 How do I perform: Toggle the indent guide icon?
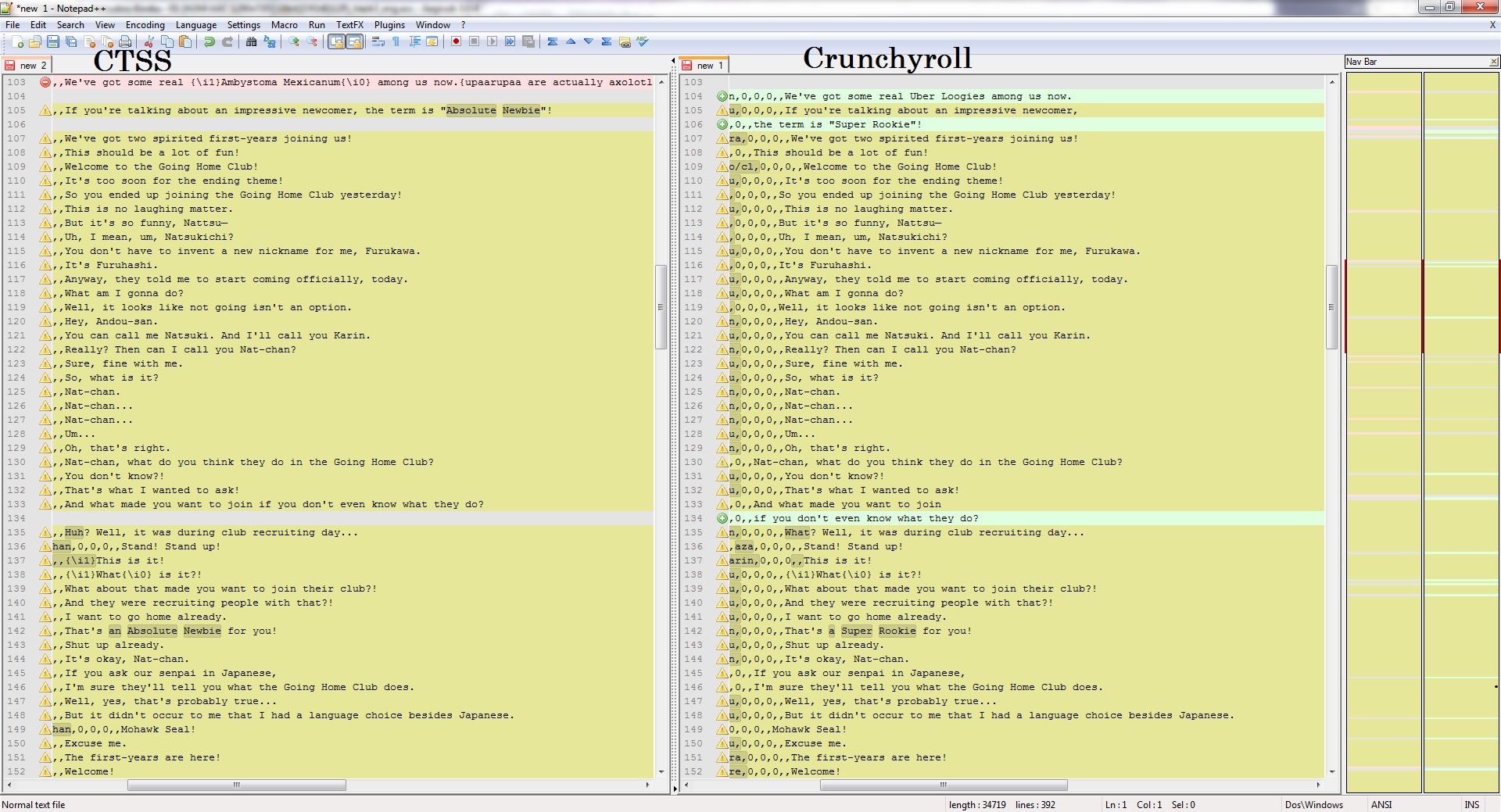click(414, 41)
